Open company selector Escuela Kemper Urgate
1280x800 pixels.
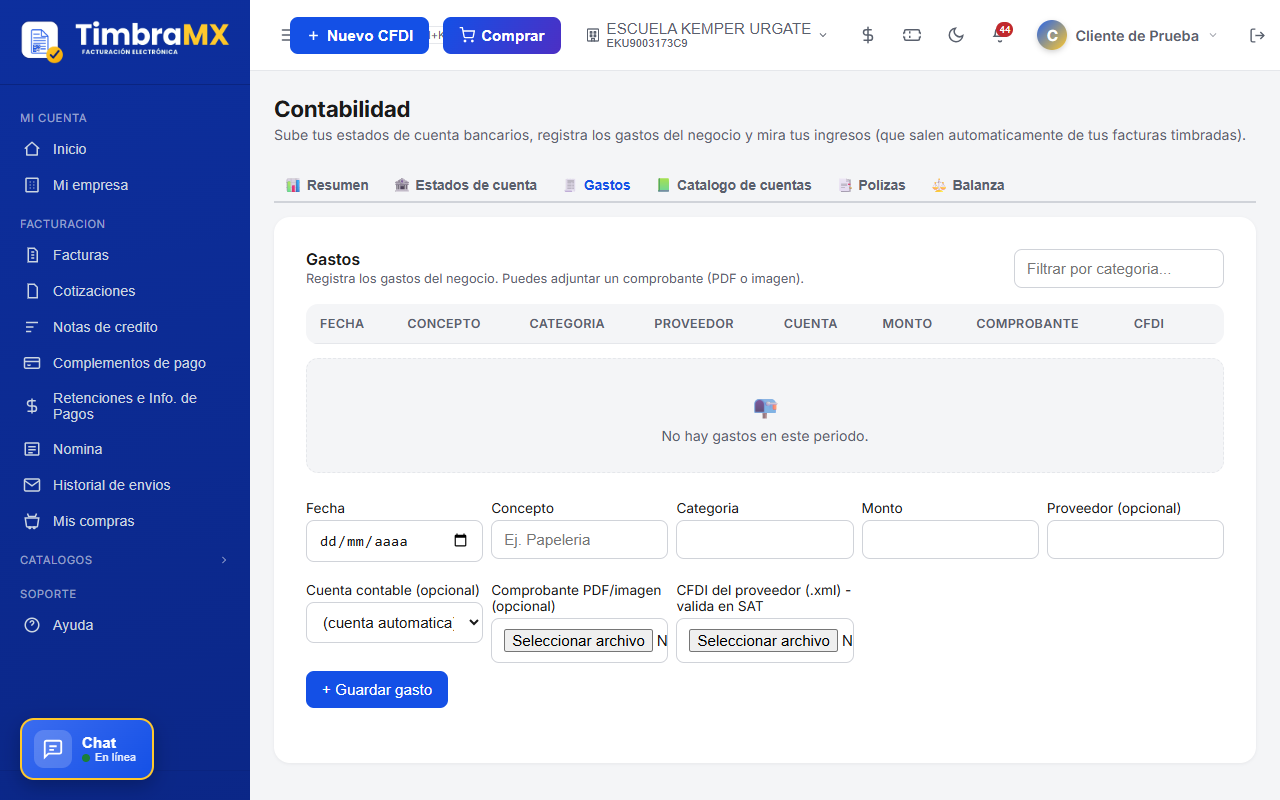(x=707, y=36)
